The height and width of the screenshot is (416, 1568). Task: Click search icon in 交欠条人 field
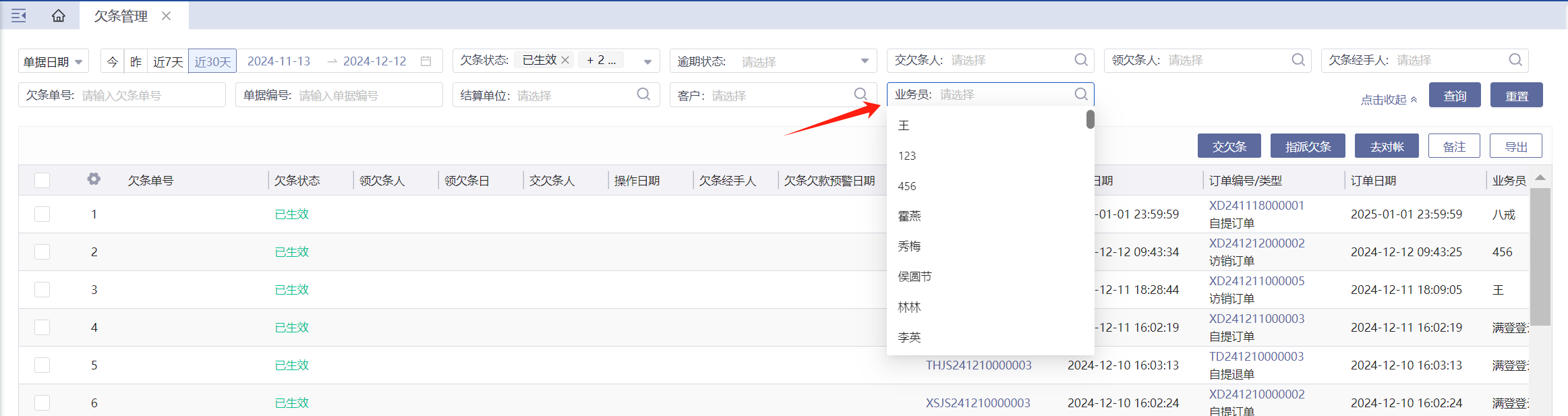pos(1080,60)
